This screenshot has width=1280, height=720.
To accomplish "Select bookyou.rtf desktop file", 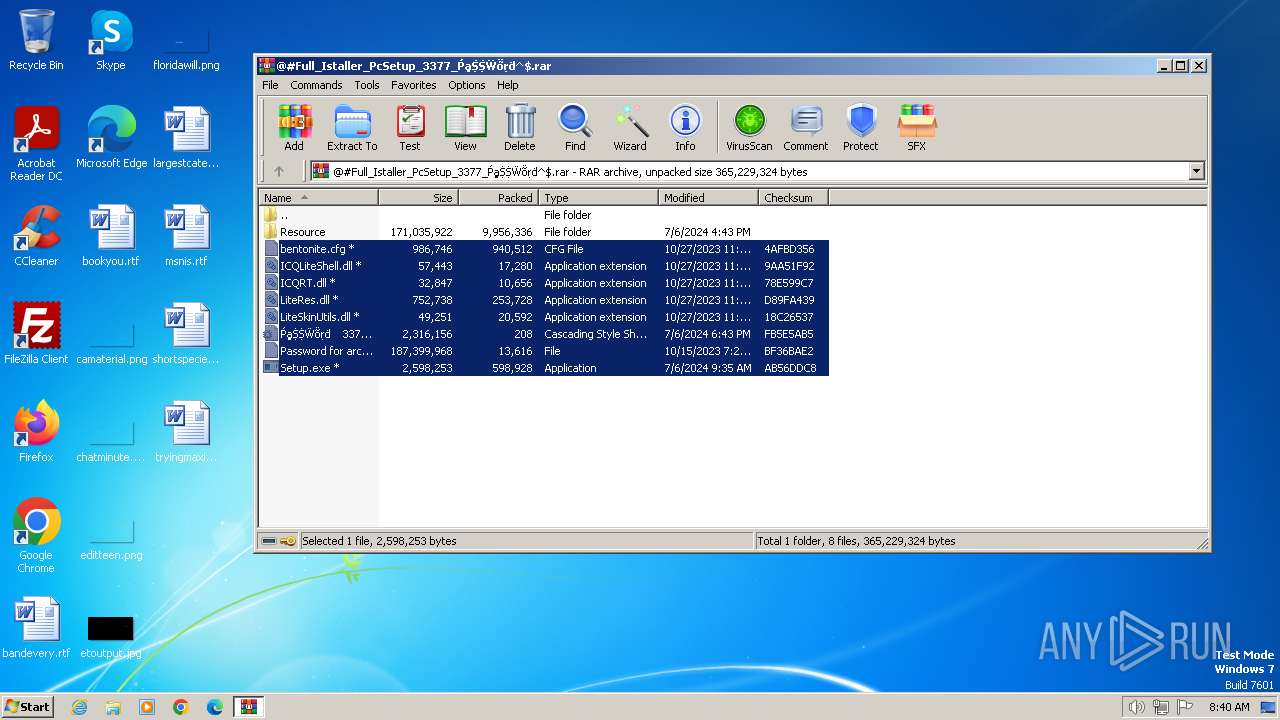I will (x=111, y=236).
